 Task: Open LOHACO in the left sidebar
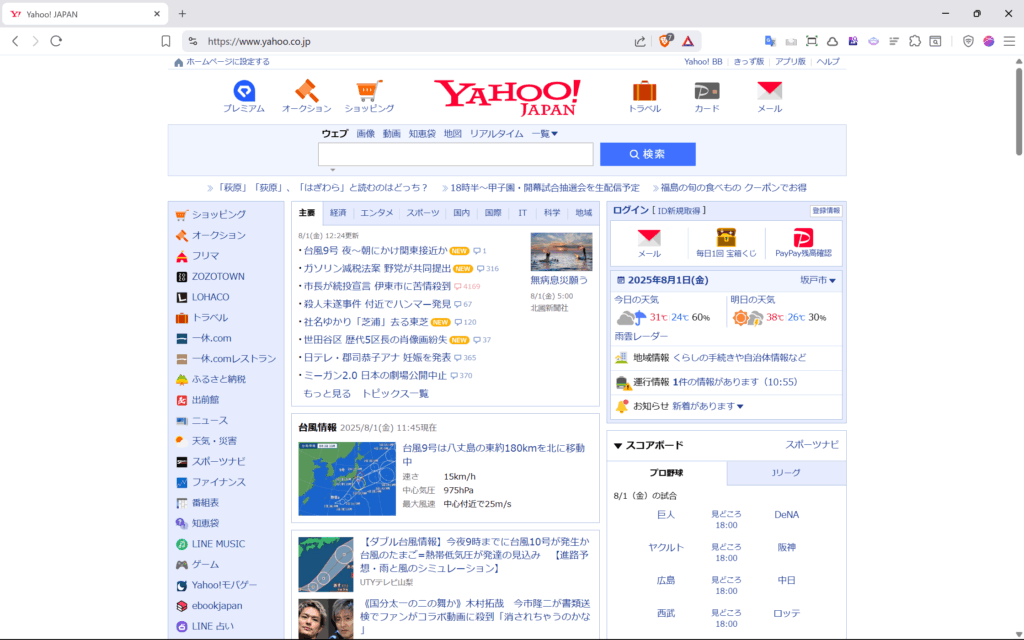[x=210, y=296]
